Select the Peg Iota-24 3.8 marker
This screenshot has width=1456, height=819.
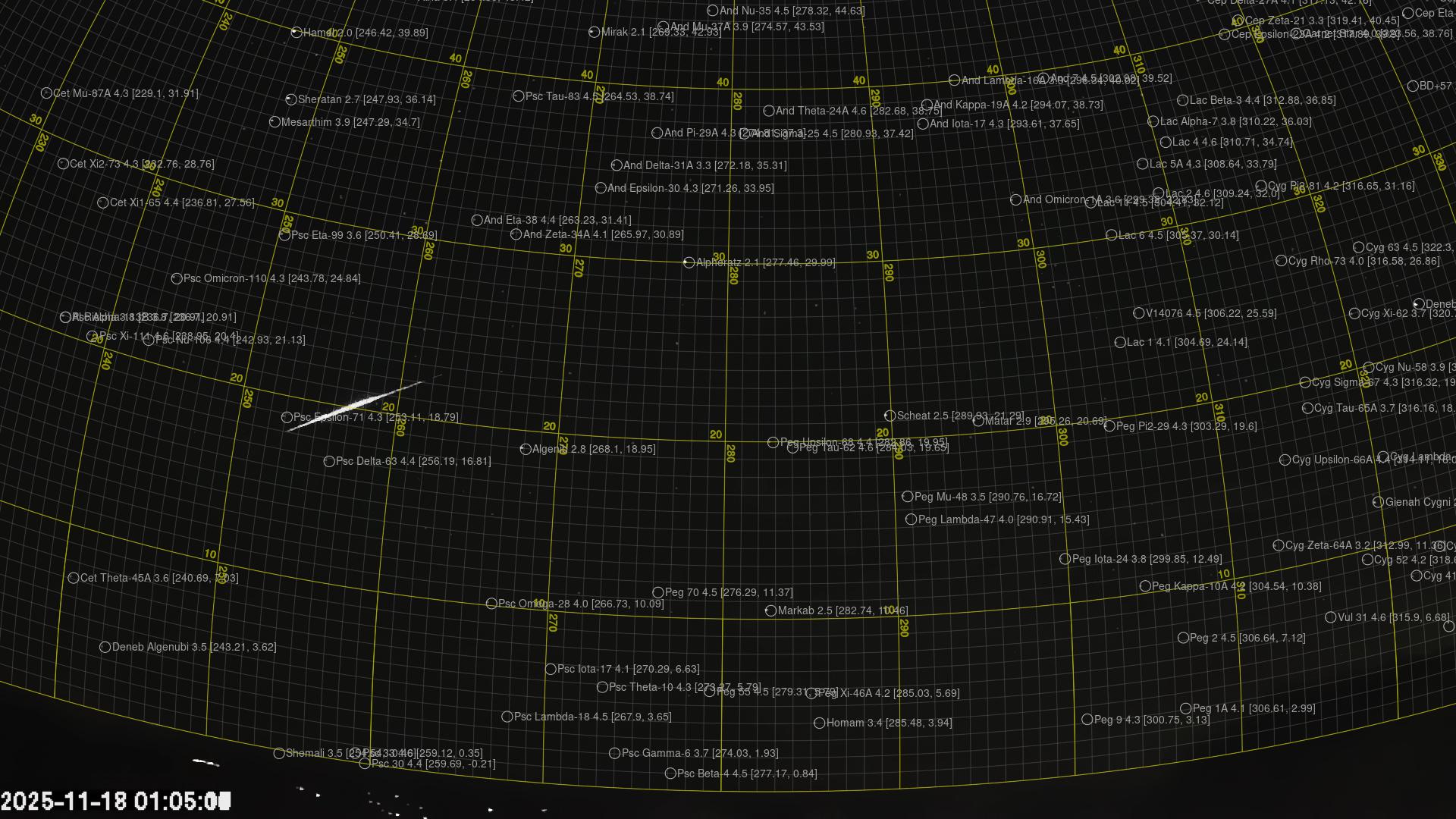click(x=1065, y=559)
